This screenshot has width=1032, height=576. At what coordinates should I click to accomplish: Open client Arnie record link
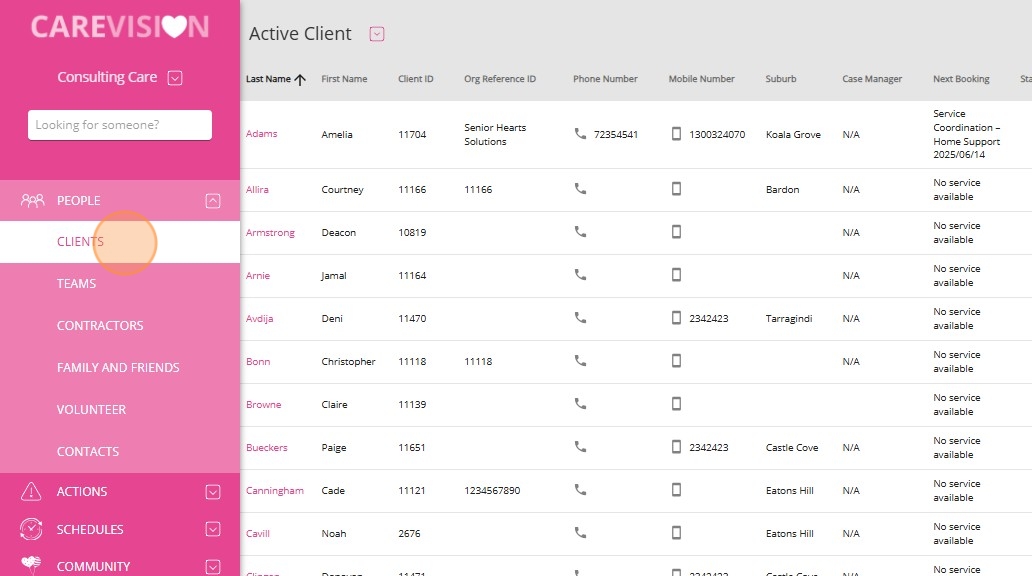(257, 275)
